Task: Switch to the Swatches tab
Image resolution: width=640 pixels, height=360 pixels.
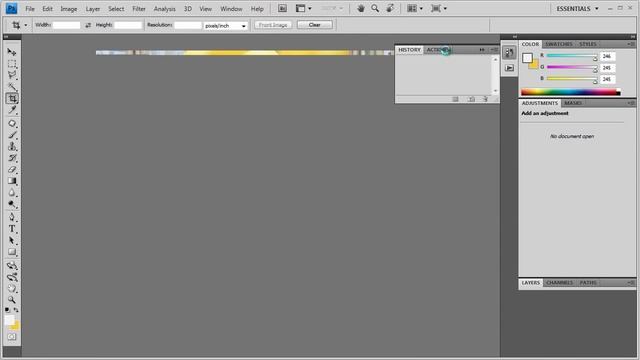Action: (x=558, y=44)
